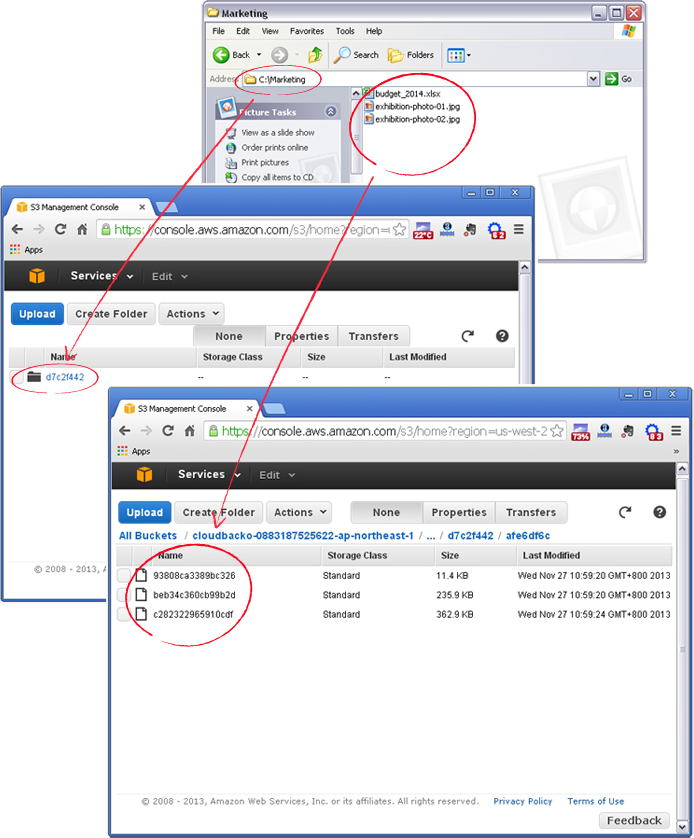This screenshot has height=838, width=694.
Task: Click the Up folder icon in Explorer toolbar
Action: tap(316, 55)
